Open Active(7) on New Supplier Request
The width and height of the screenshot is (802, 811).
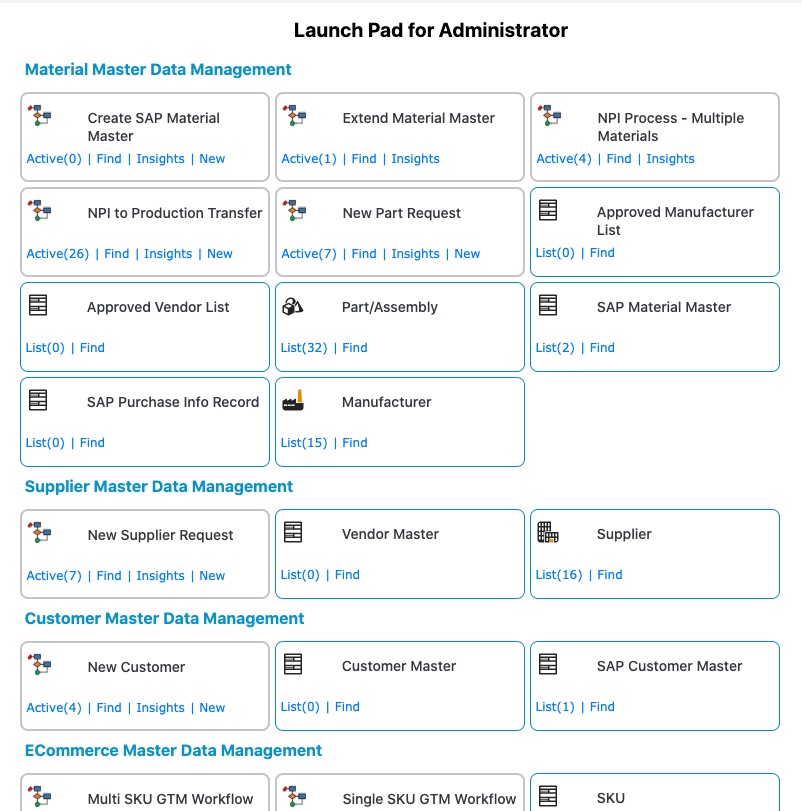tap(54, 575)
